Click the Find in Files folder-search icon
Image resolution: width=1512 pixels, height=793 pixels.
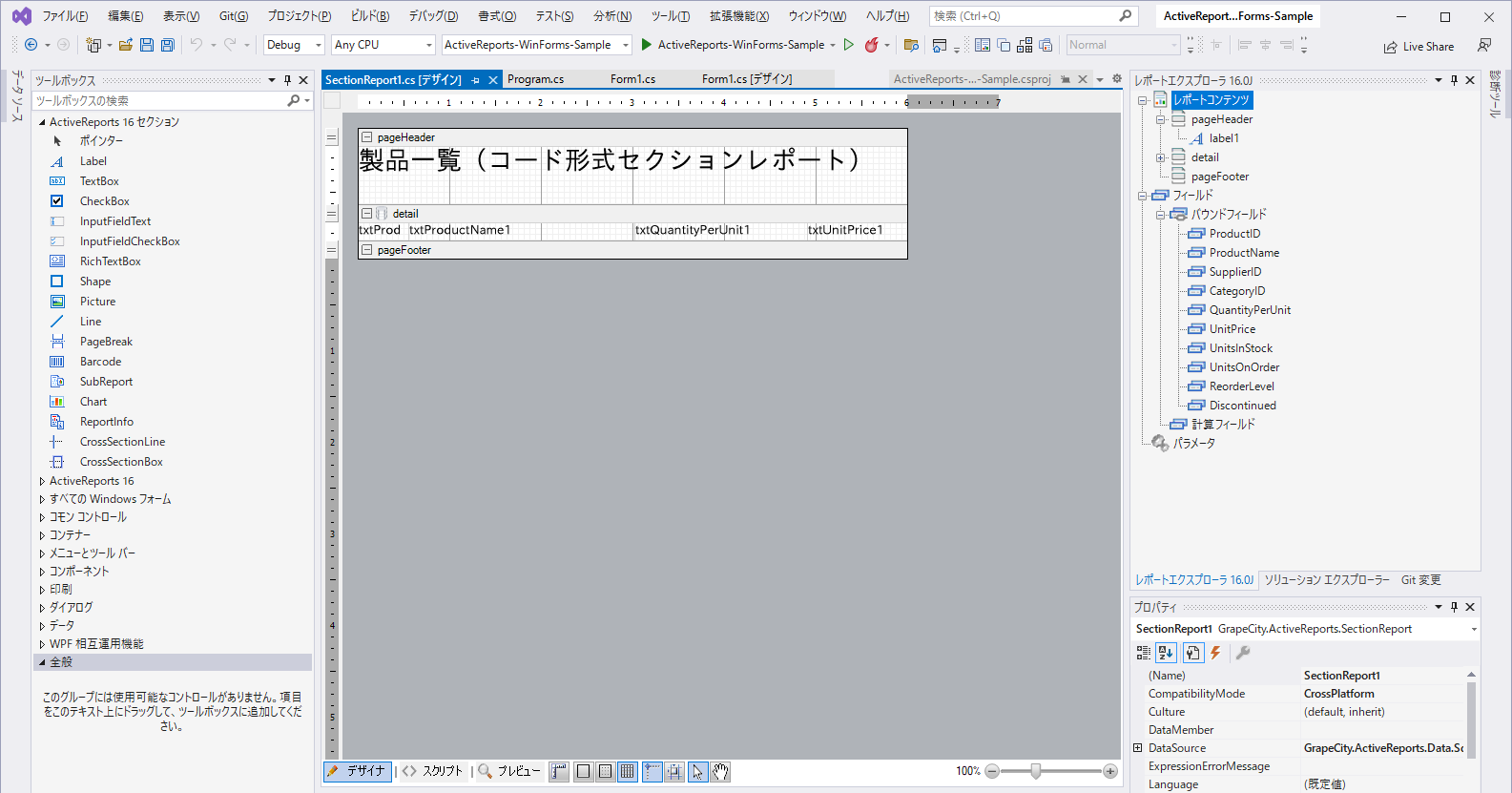click(x=911, y=45)
